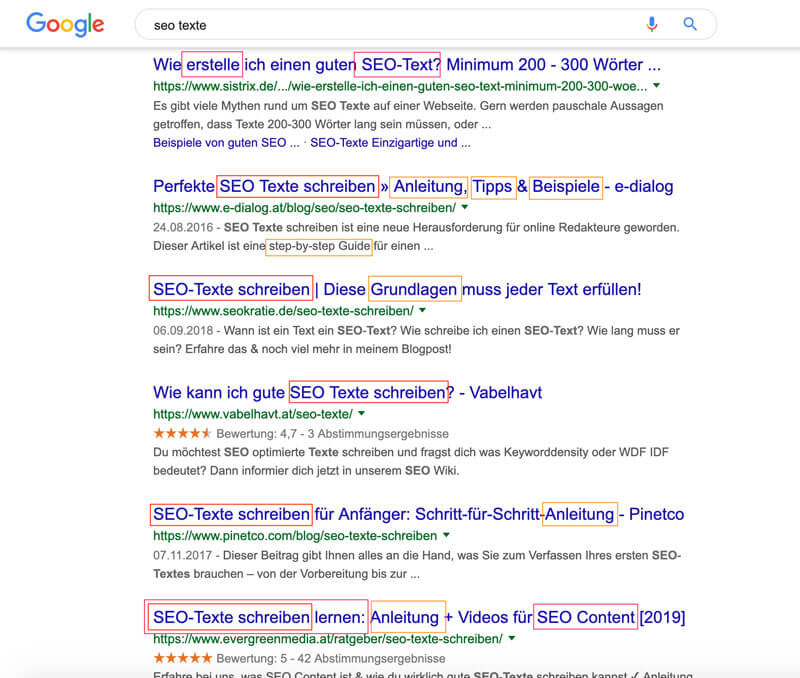Click the blue search magnifier icon
Viewport: 800px width, 678px height.
(690, 24)
